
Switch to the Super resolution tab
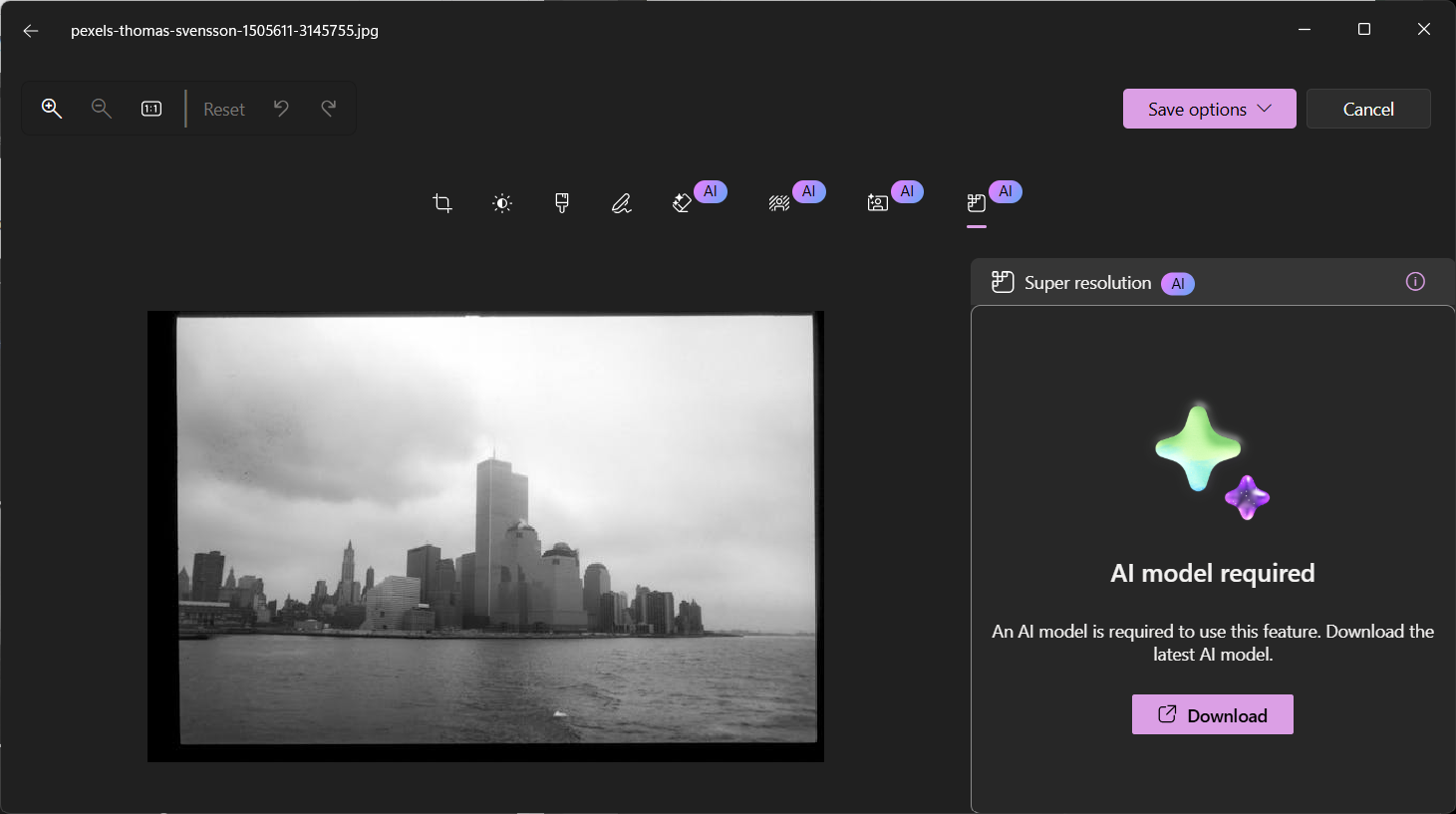pos(977,203)
